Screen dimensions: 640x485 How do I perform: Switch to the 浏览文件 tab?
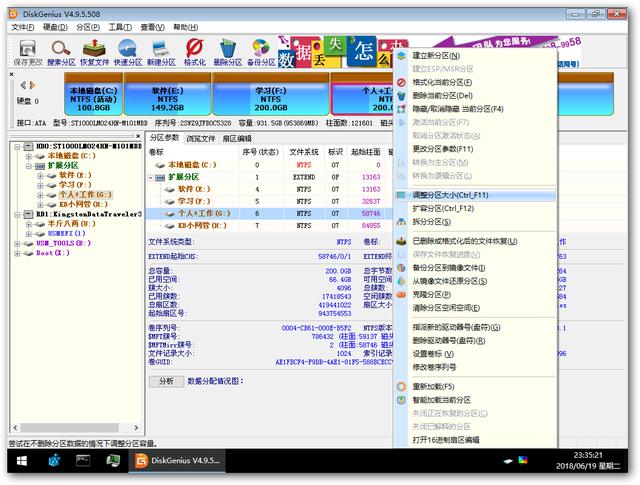click(201, 137)
